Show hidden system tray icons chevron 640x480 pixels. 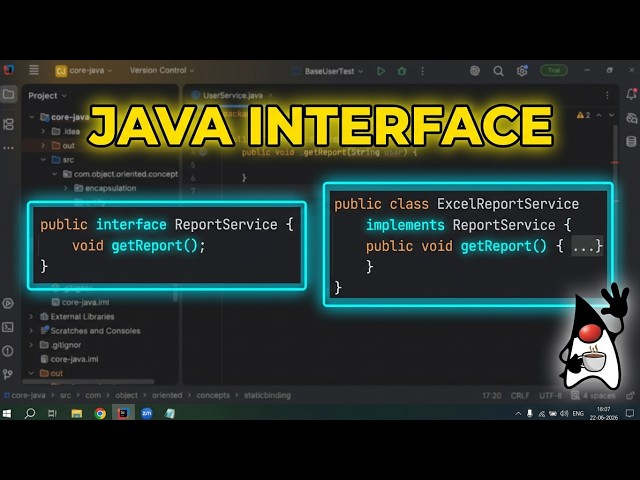tap(518, 413)
